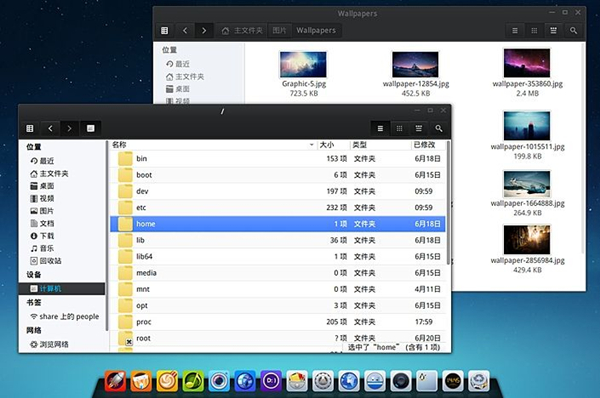Image resolution: width=600 pixels, height=398 pixels.
Task: Select the media folder row
Action: click(278, 273)
